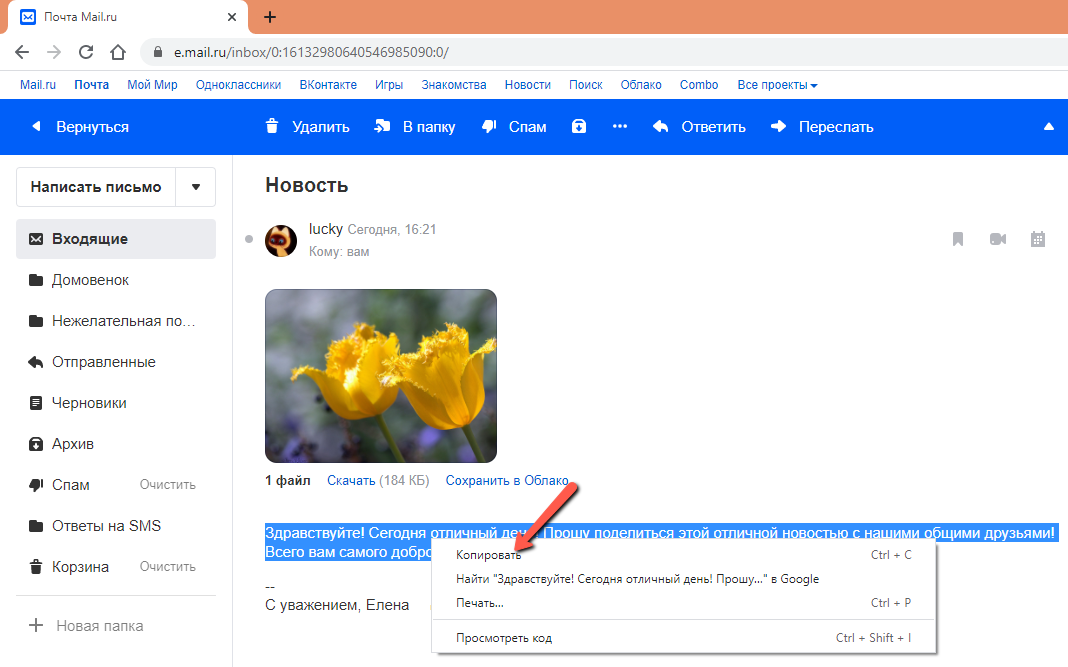Click the Удалить button in the toolbar
The width and height of the screenshot is (1068, 667).
[307, 127]
